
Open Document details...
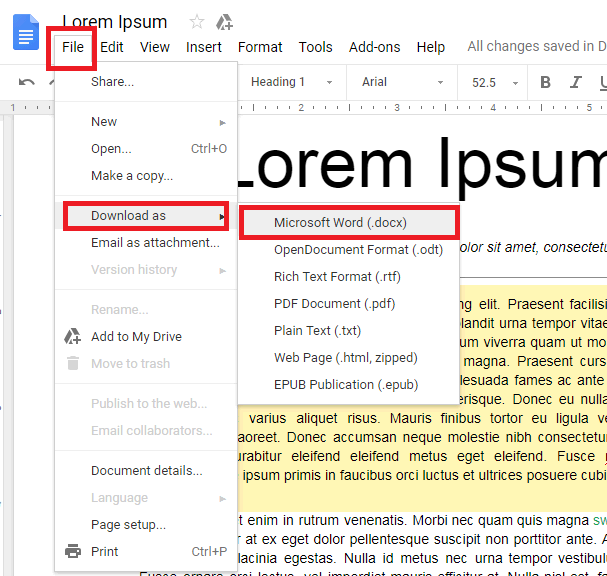click(x=146, y=471)
